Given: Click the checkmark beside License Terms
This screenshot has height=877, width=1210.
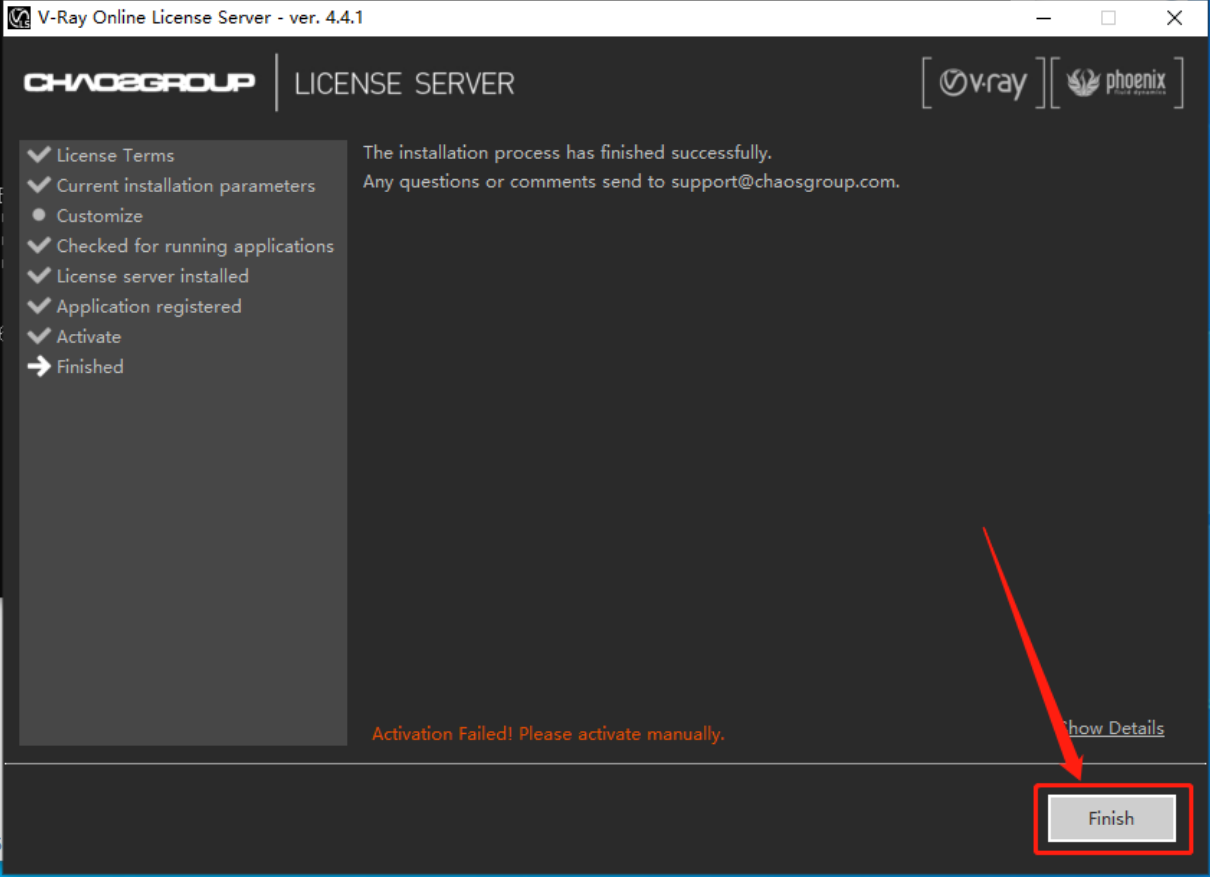Looking at the screenshot, I should [x=39, y=155].
